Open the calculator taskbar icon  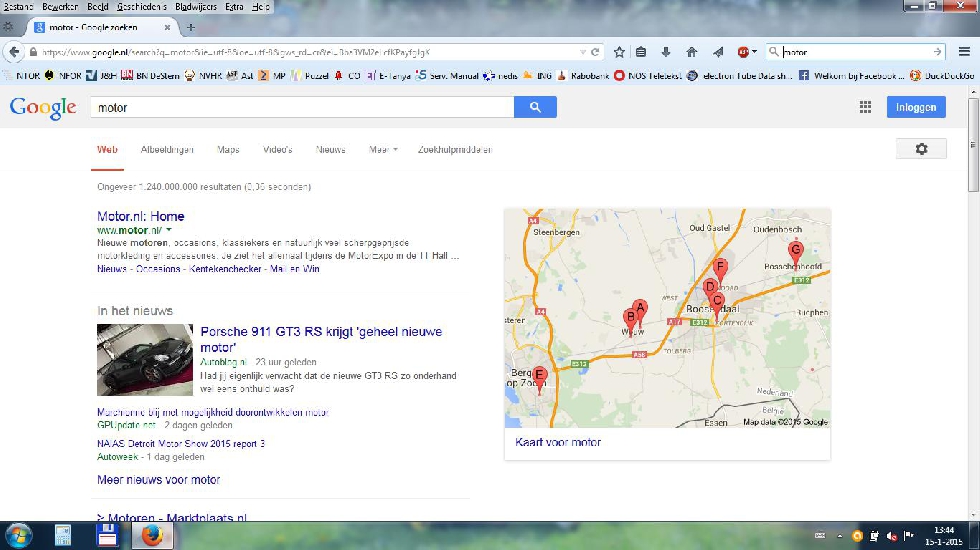[62, 536]
